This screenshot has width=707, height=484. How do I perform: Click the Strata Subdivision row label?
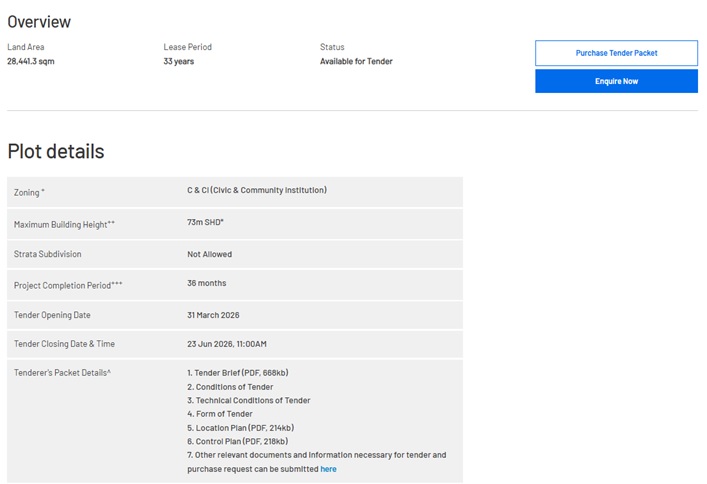pyautogui.click(x=48, y=255)
